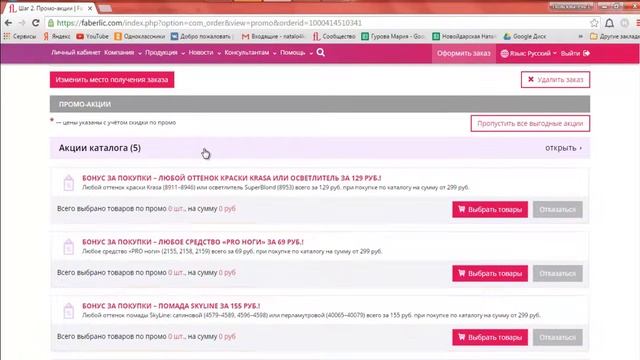
Task: Expand Помощь dropdown menu
Action: 296,53
